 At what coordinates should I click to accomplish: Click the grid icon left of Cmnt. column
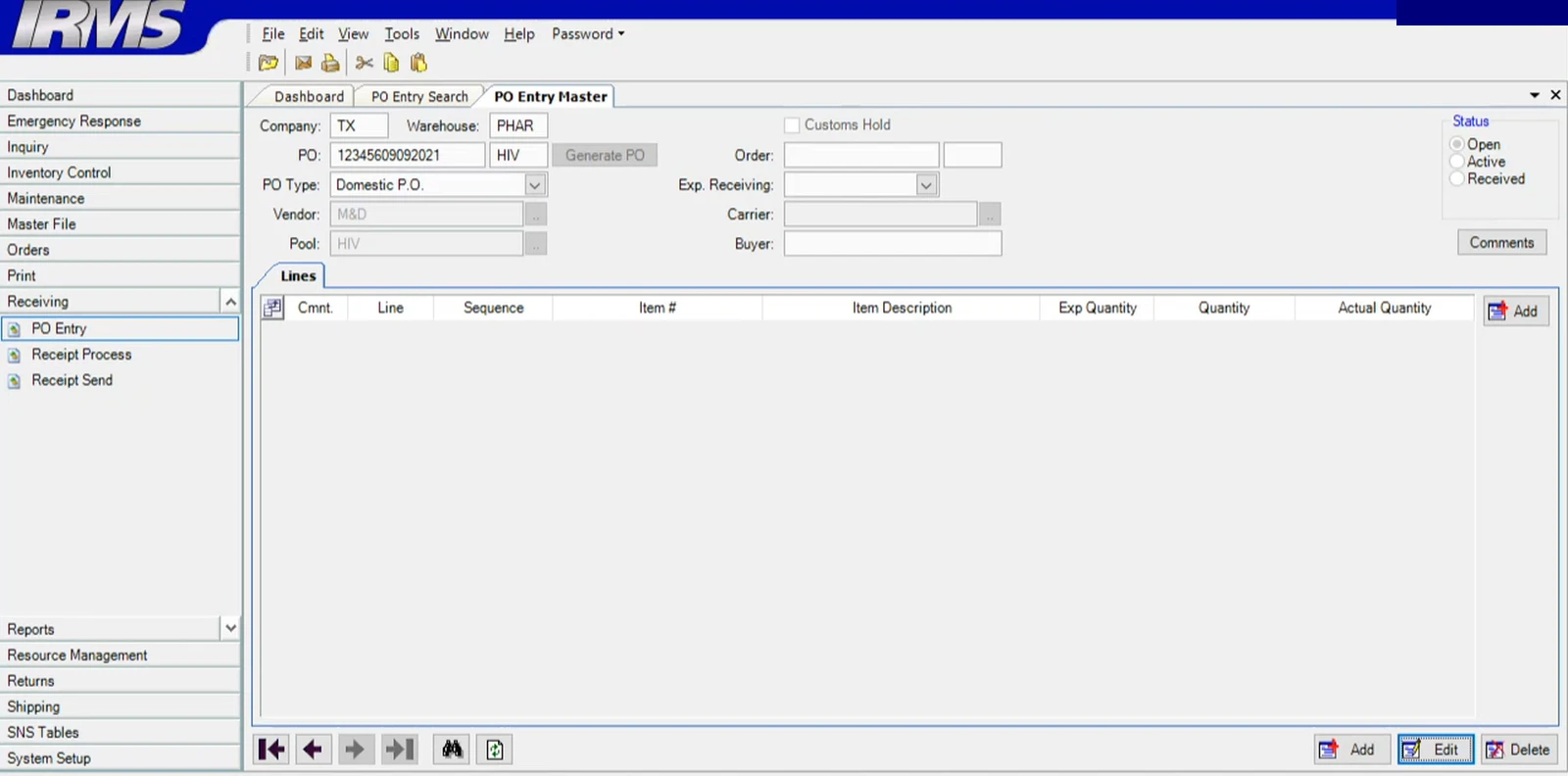[x=272, y=309]
